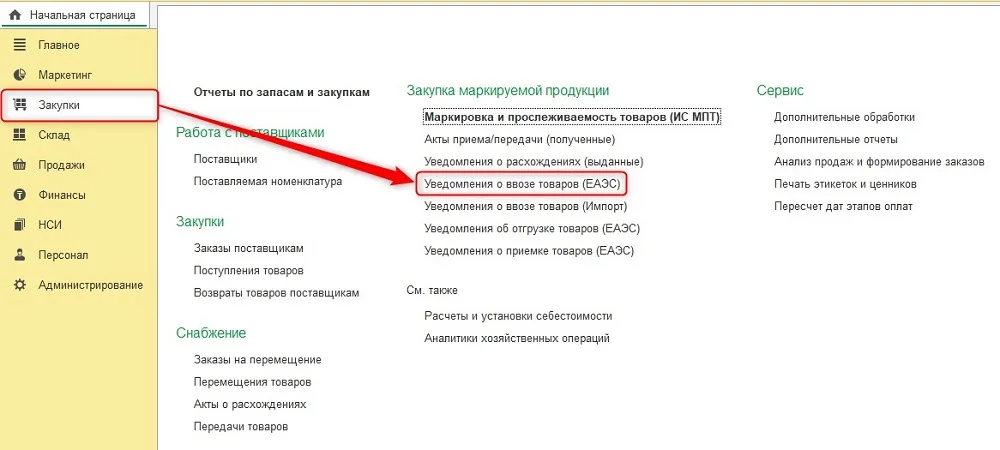The height and width of the screenshot is (450, 1000).
Task: Click the См. также label
Action: click(x=432, y=291)
